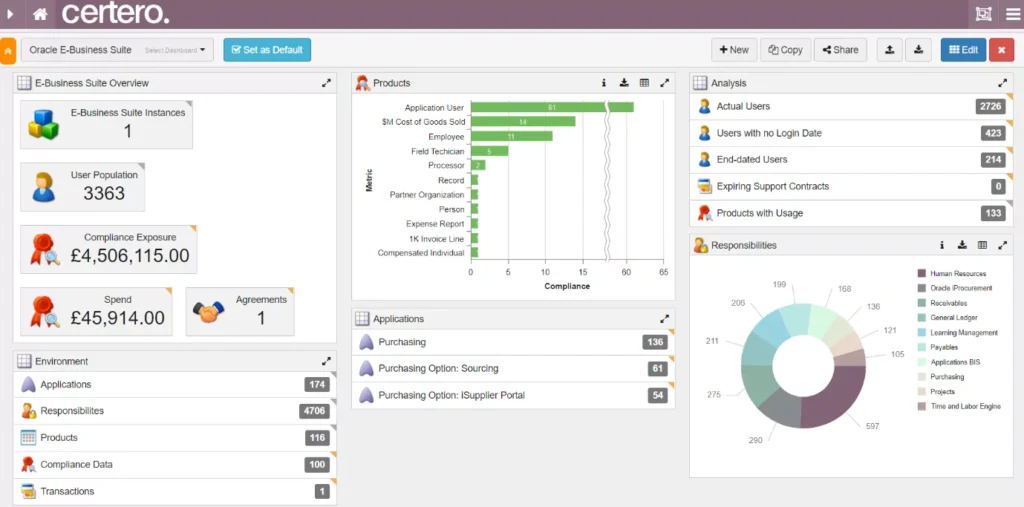Click Responsibilities panel info icon
Image resolution: width=1024 pixels, height=507 pixels.
pyautogui.click(x=942, y=246)
